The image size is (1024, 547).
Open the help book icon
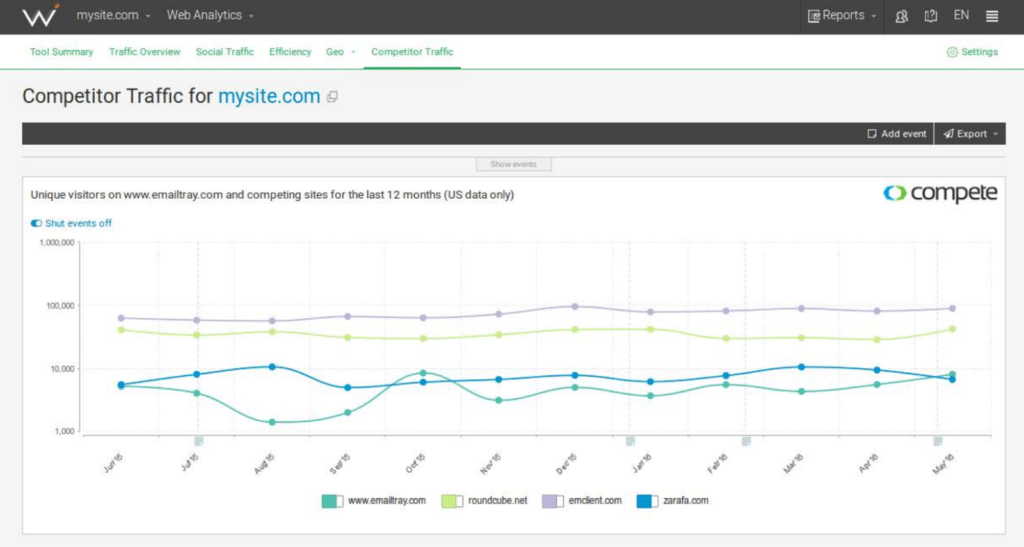pos(931,16)
